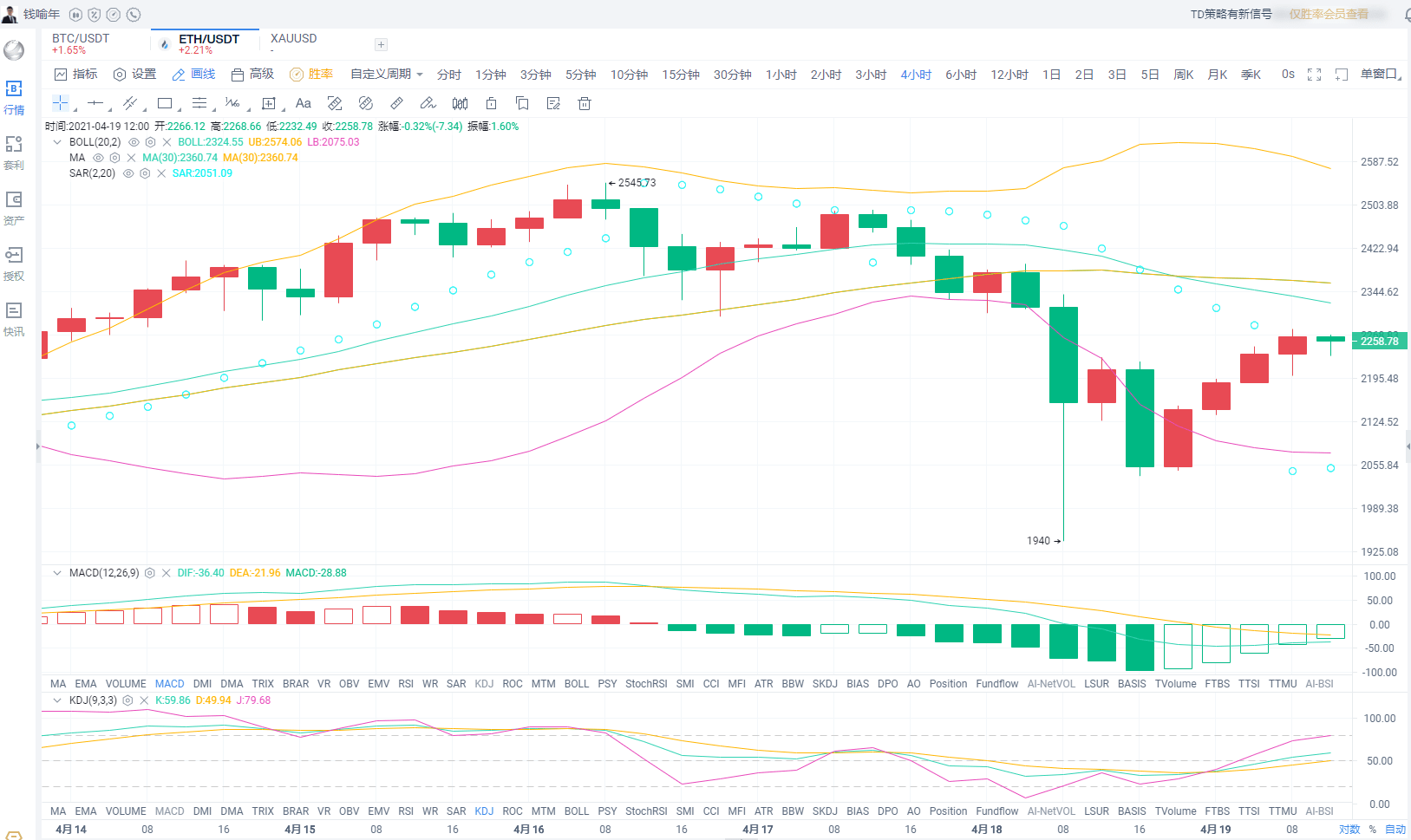Image resolution: width=1411 pixels, height=840 pixels.
Task: Select the measure box tool
Action: click(269, 103)
